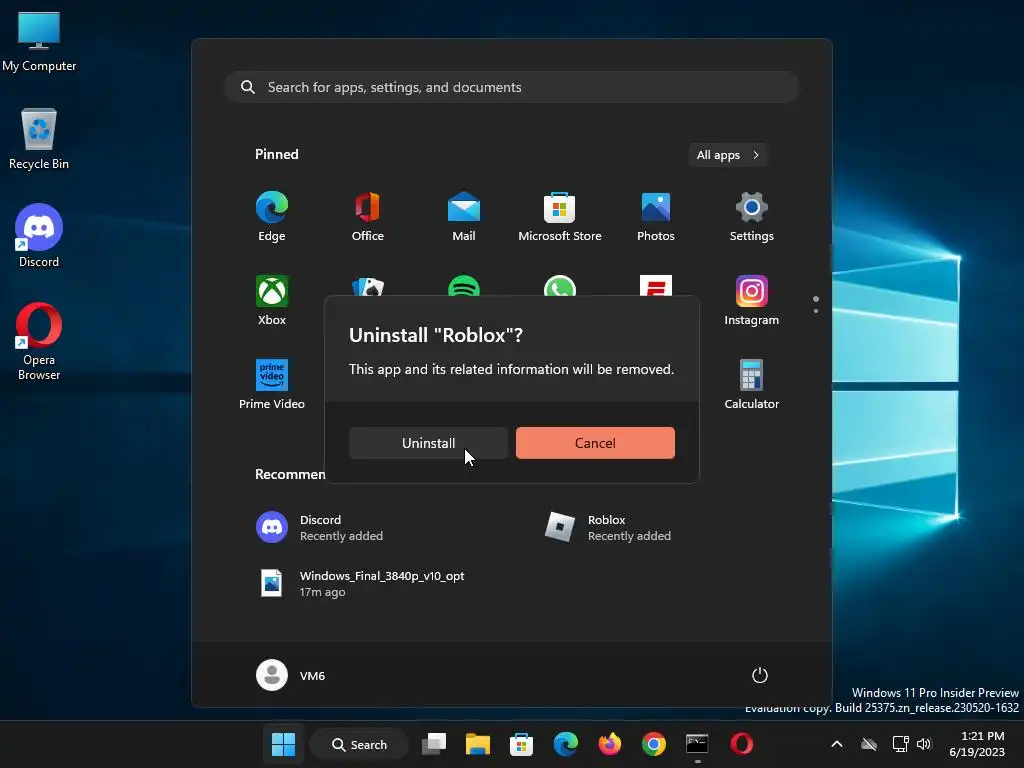Open pinned WhatsApp app

click(560, 286)
